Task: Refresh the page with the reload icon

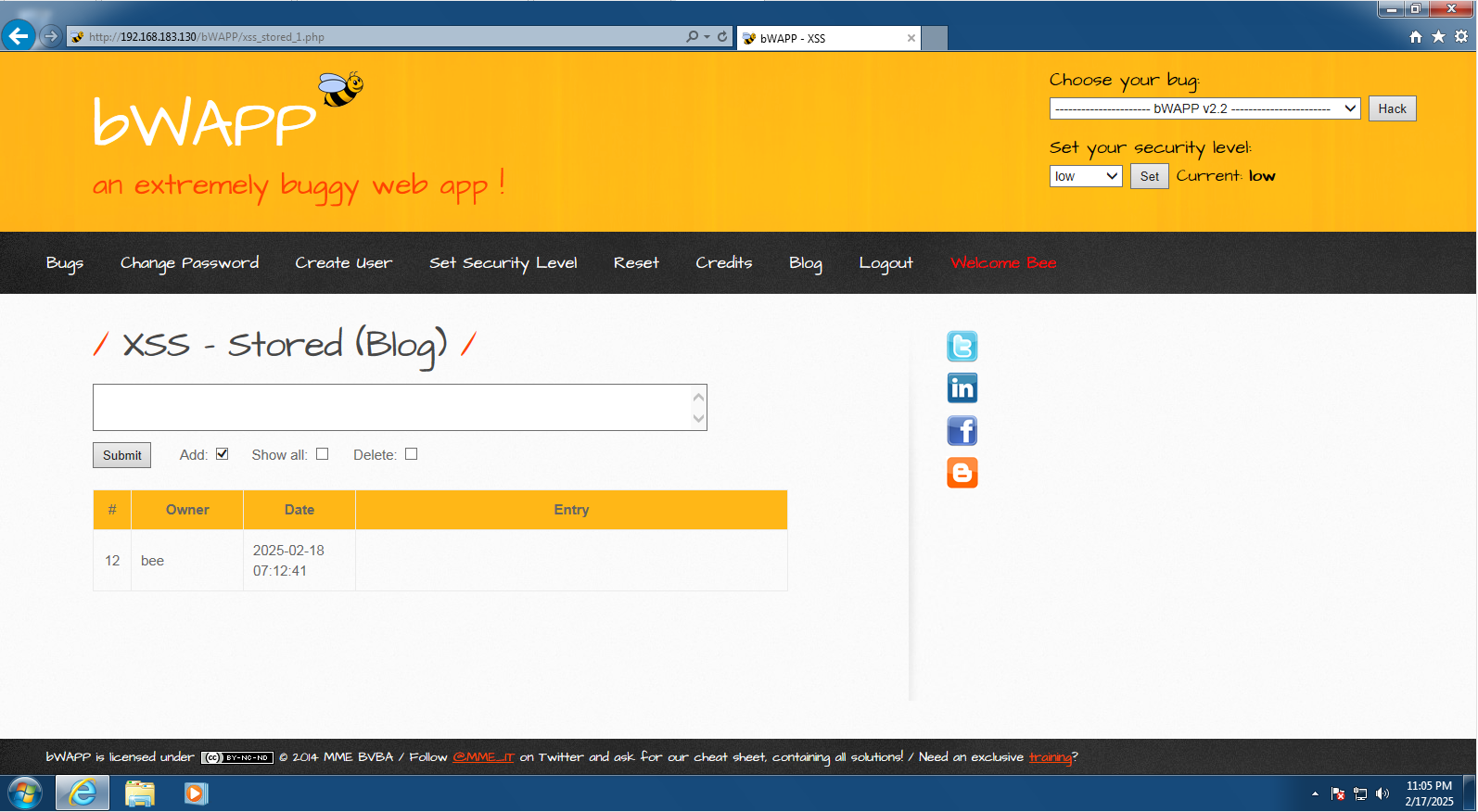Action: click(x=722, y=36)
